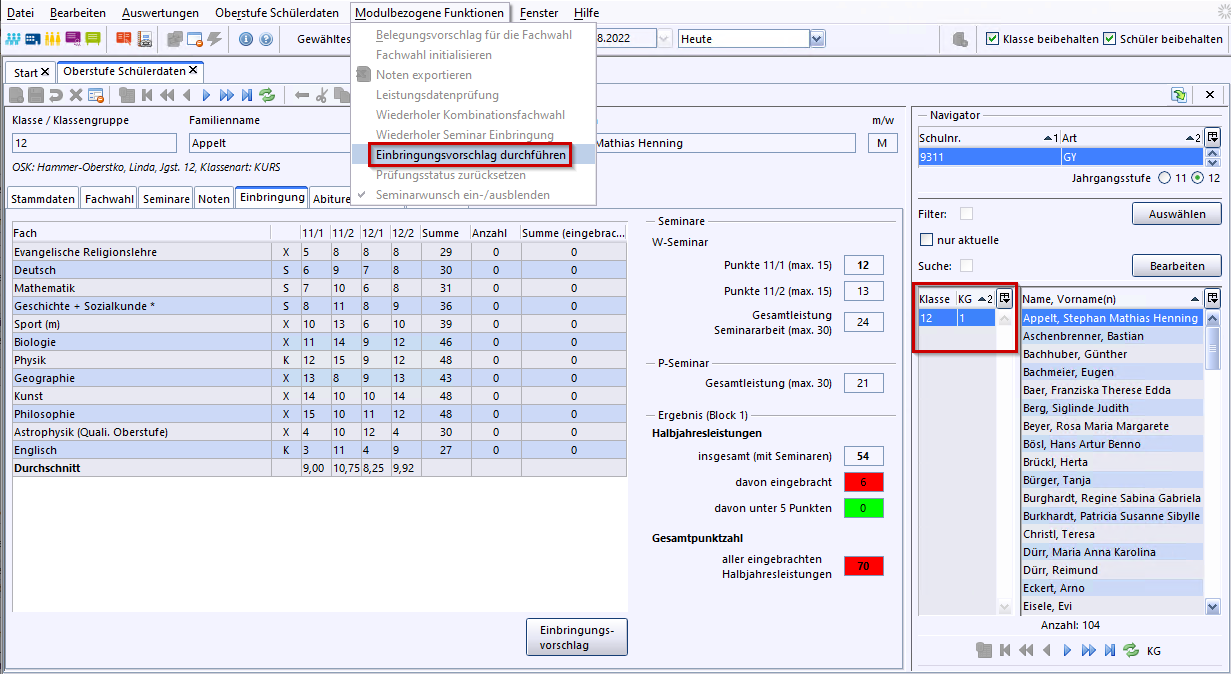Jump to last student in Navigator bottom bar
This screenshot has width=1231, height=674.
(1109, 650)
